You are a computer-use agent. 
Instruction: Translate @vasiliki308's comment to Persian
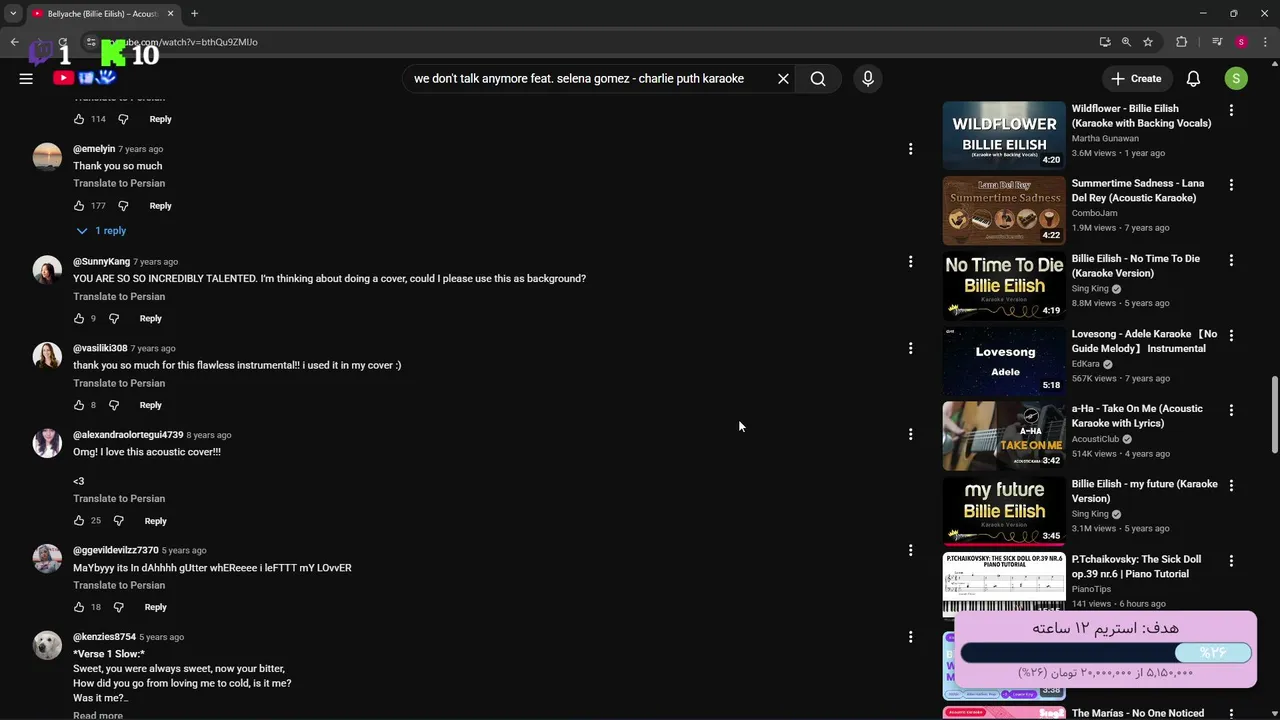119,383
